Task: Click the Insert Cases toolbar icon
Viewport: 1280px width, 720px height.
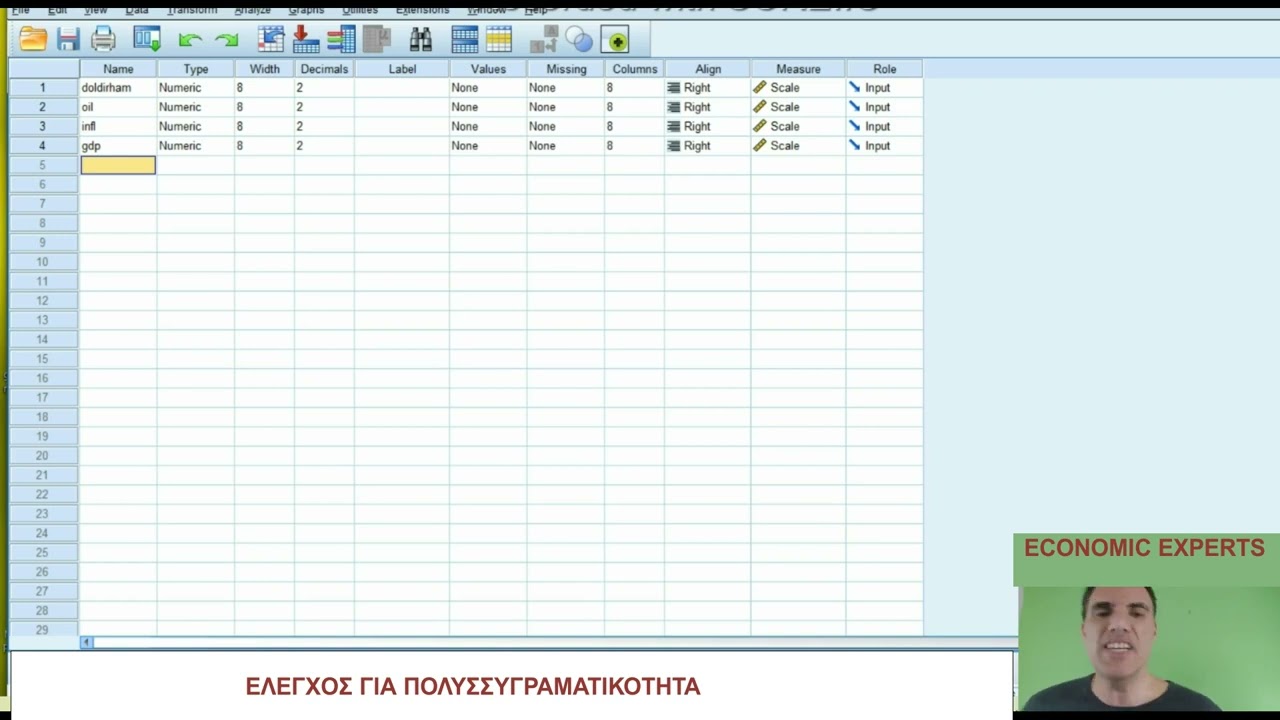Action: pos(465,39)
